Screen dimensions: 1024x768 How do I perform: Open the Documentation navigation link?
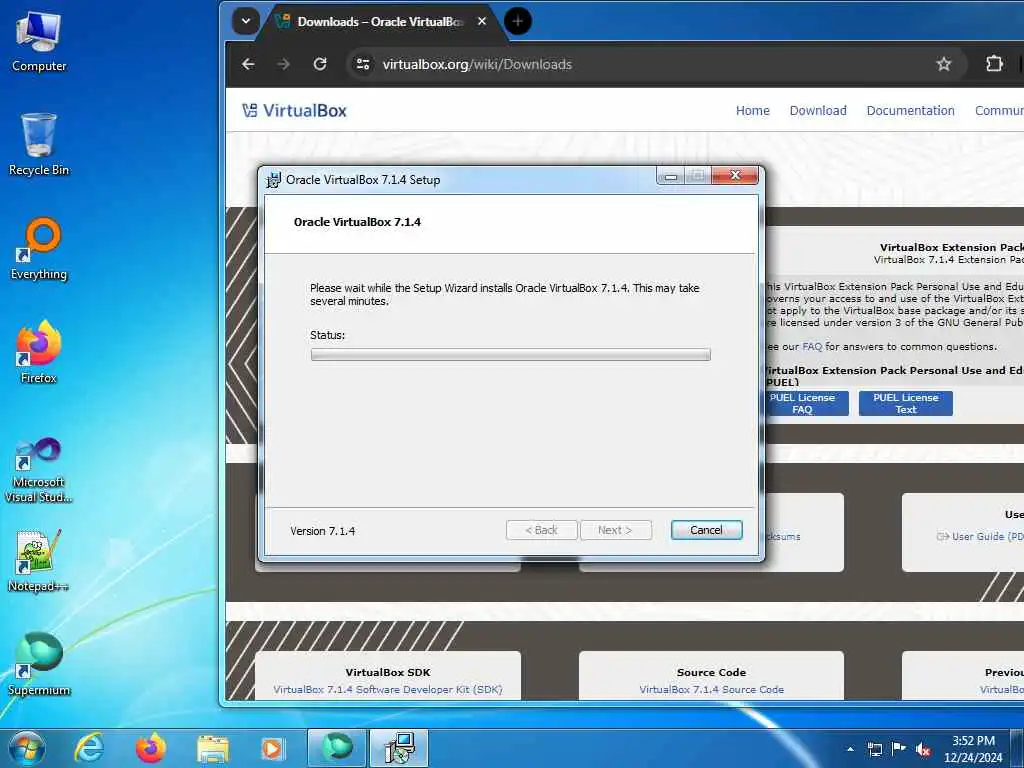910,110
